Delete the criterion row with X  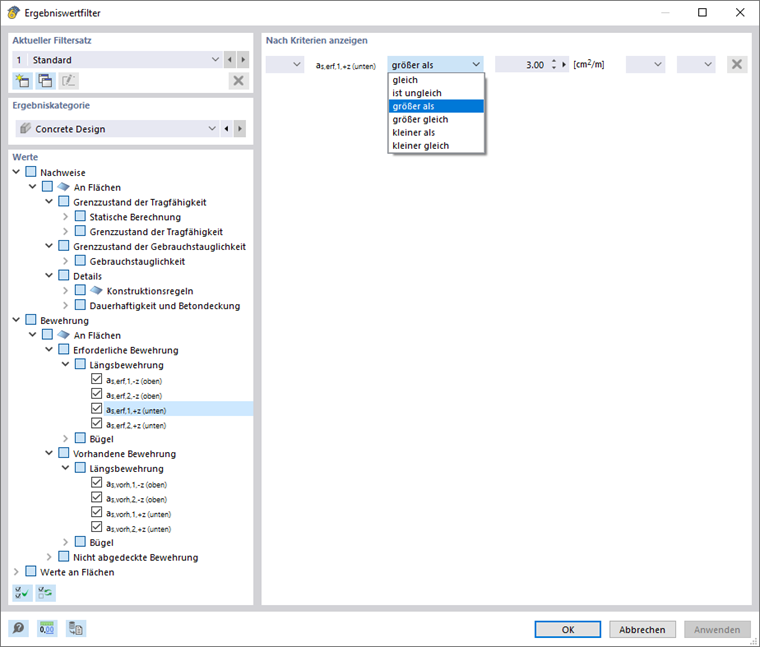[x=737, y=64]
